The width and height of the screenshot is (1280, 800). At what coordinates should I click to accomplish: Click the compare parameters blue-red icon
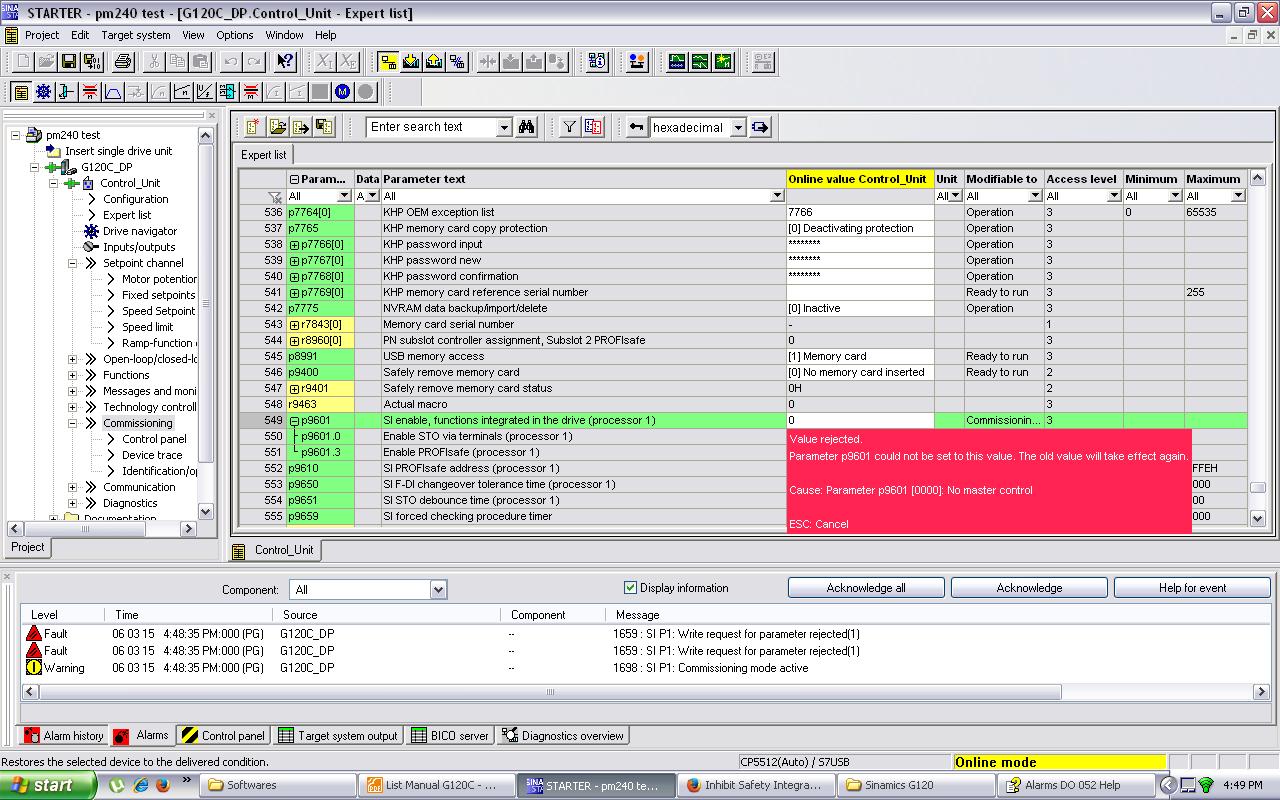coord(593,127)
